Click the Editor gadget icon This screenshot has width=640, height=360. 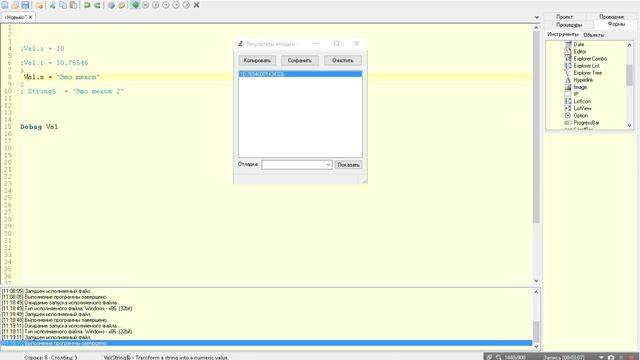tap(568, 51)
